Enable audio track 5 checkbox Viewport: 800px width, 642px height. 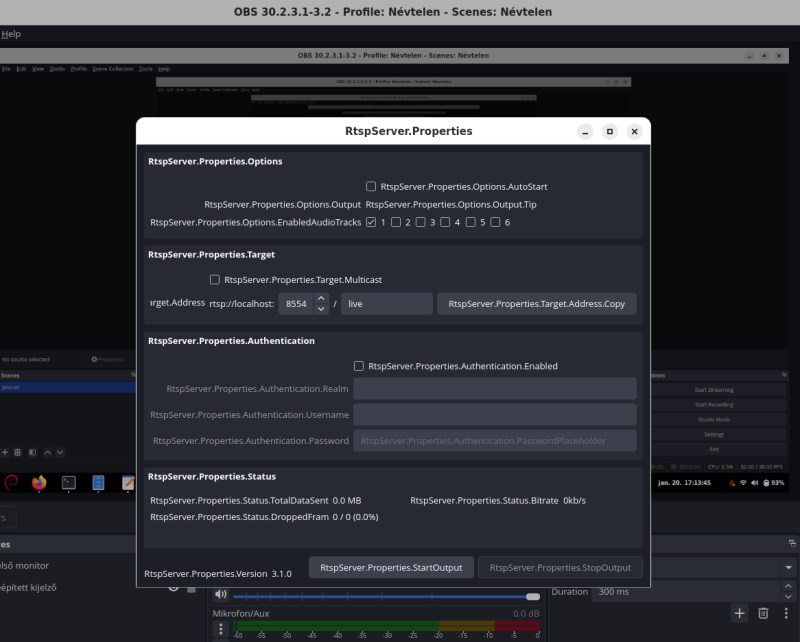coord(470,222)
